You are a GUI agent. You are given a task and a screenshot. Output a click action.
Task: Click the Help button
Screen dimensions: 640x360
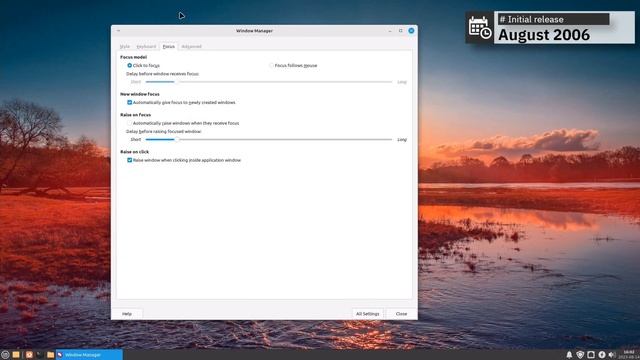[127, 314]
